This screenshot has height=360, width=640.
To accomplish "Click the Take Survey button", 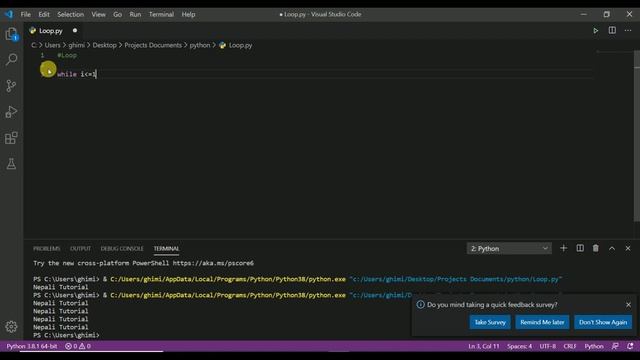I will tap(490, 322).
